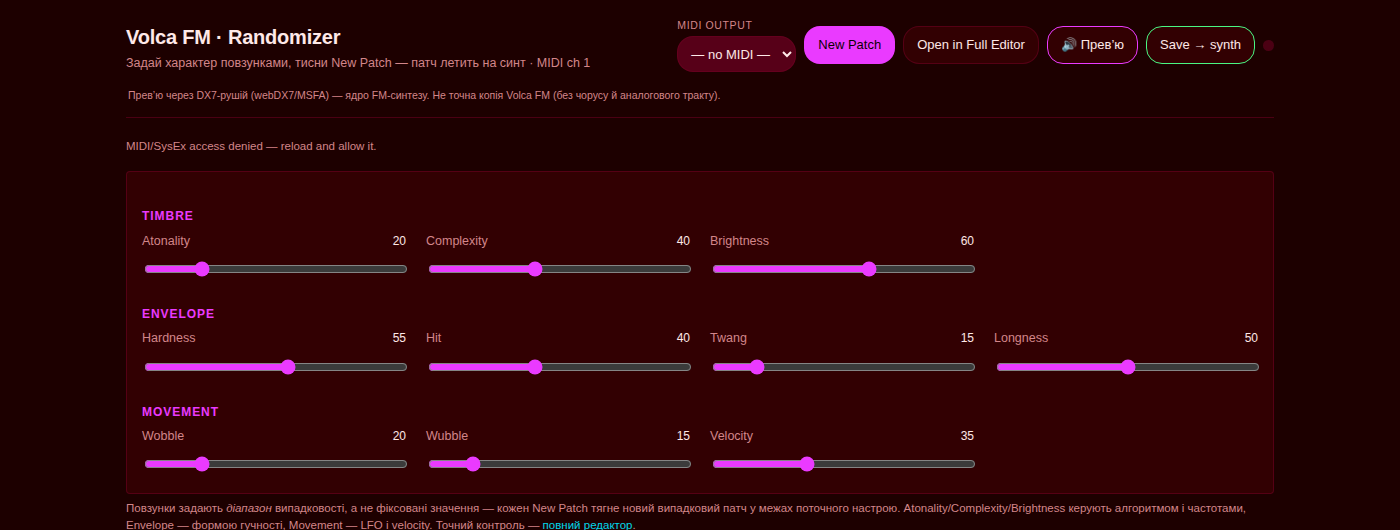
Task: Adjust the Wubble slider
Action: tap(560, 464)
